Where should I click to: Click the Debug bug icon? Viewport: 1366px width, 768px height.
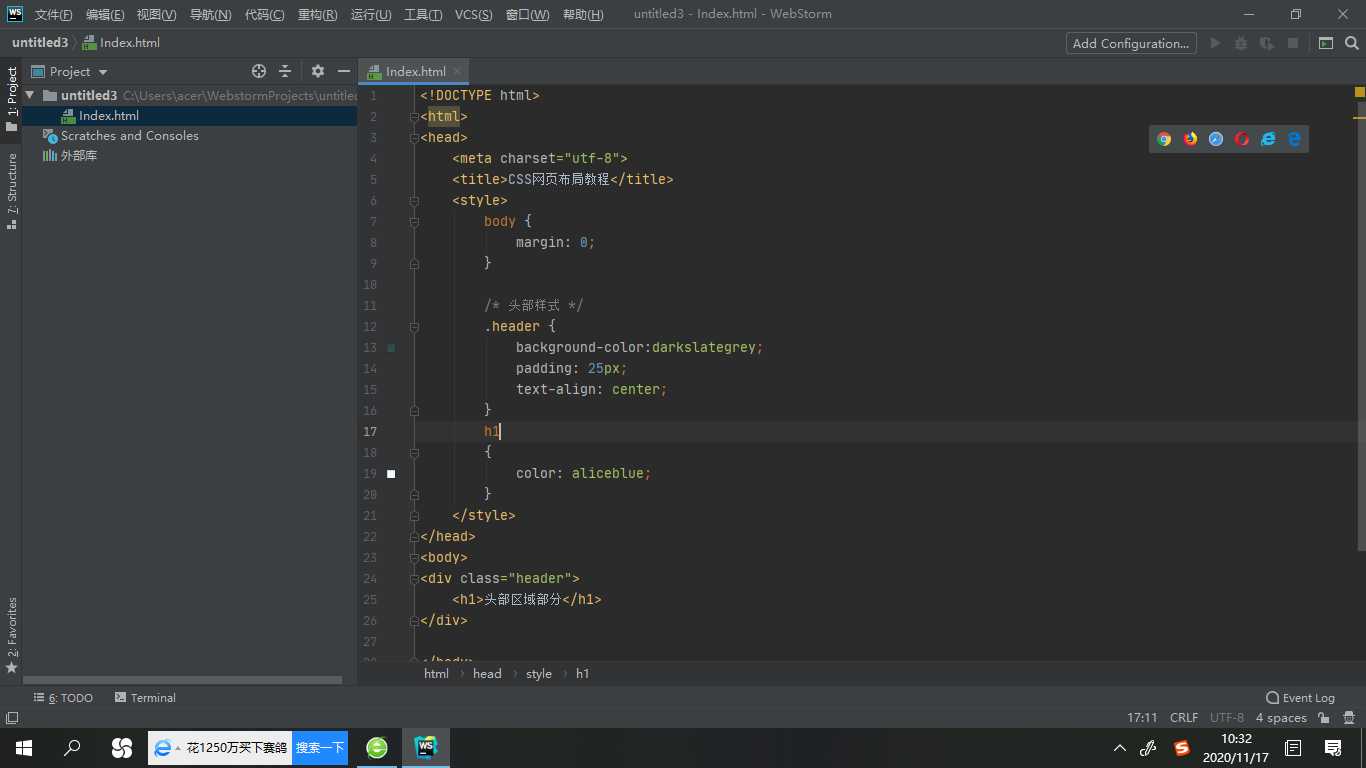1241,43
